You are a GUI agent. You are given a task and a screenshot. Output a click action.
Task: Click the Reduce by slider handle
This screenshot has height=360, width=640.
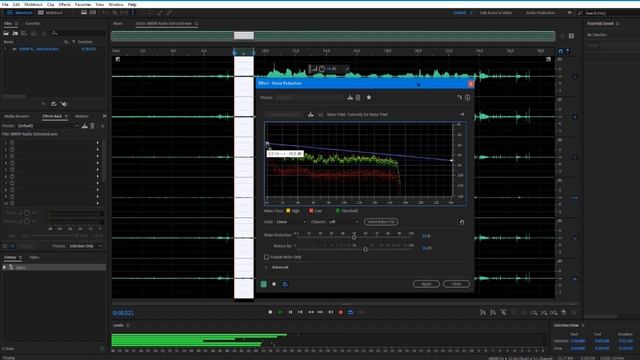(365, 249)
